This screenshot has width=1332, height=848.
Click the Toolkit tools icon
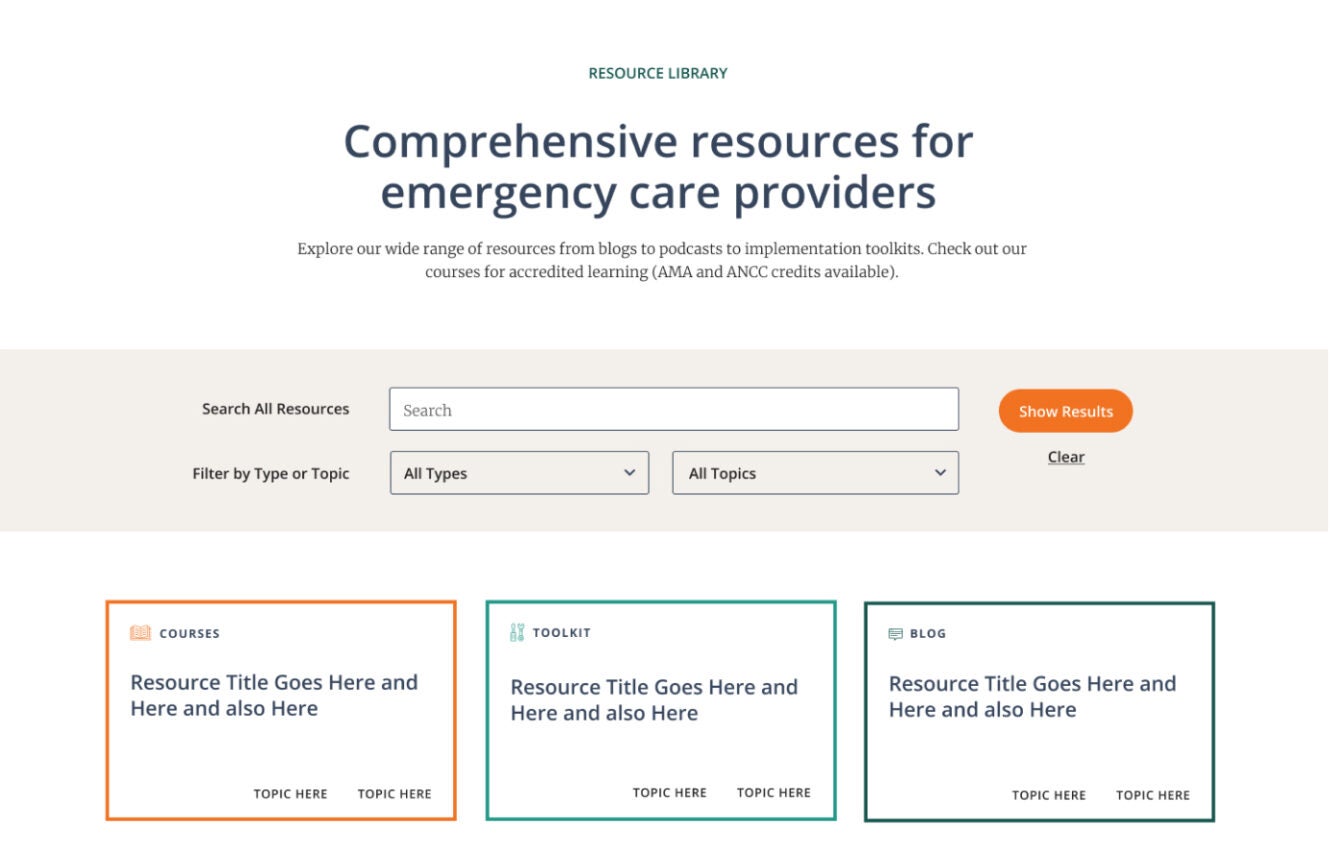(519, 632)
